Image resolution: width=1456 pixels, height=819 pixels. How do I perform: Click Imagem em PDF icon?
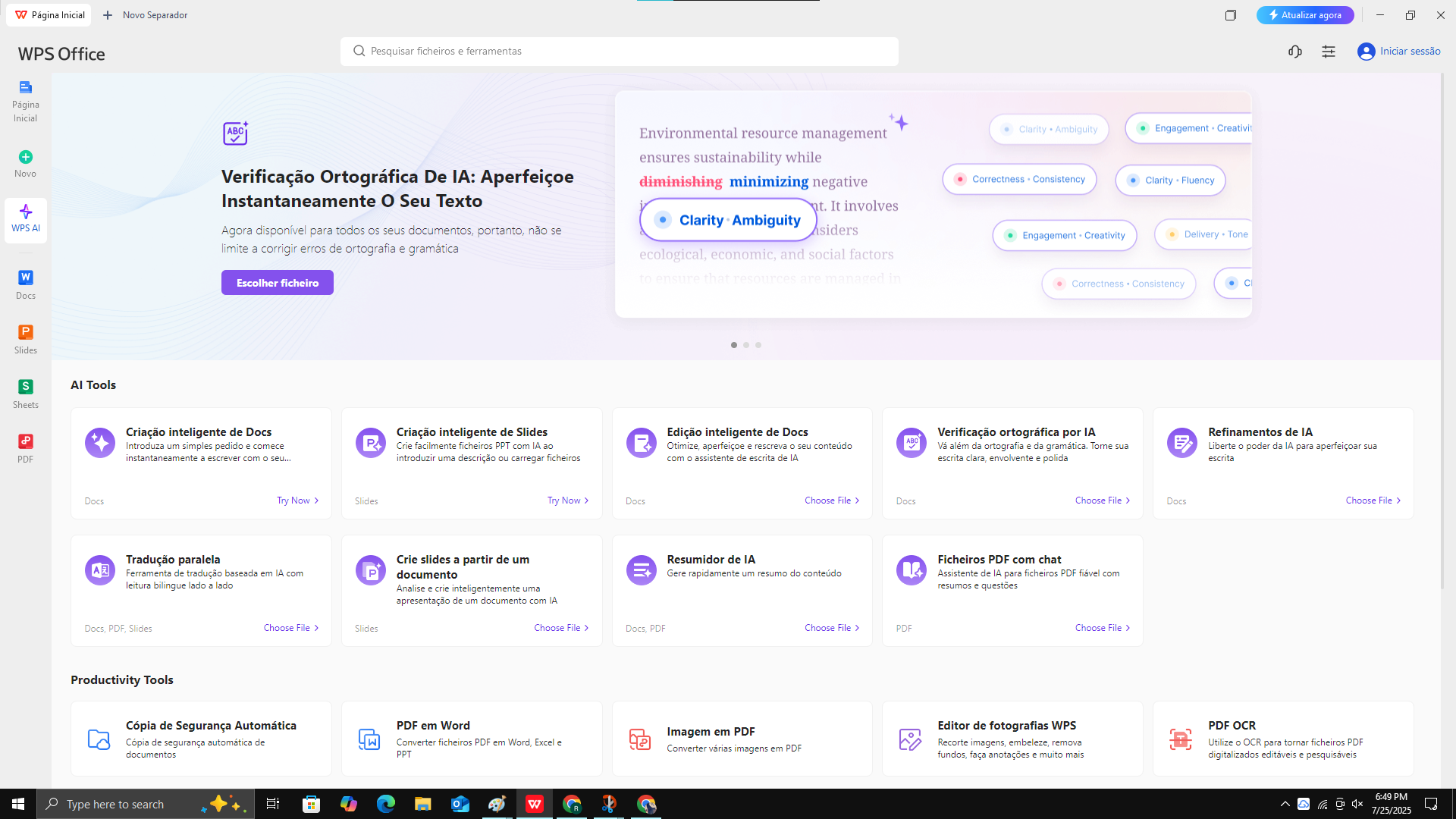639,739
